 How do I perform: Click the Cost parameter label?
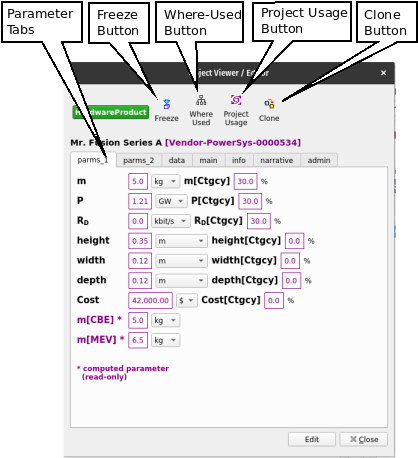(x=88, y=300)
